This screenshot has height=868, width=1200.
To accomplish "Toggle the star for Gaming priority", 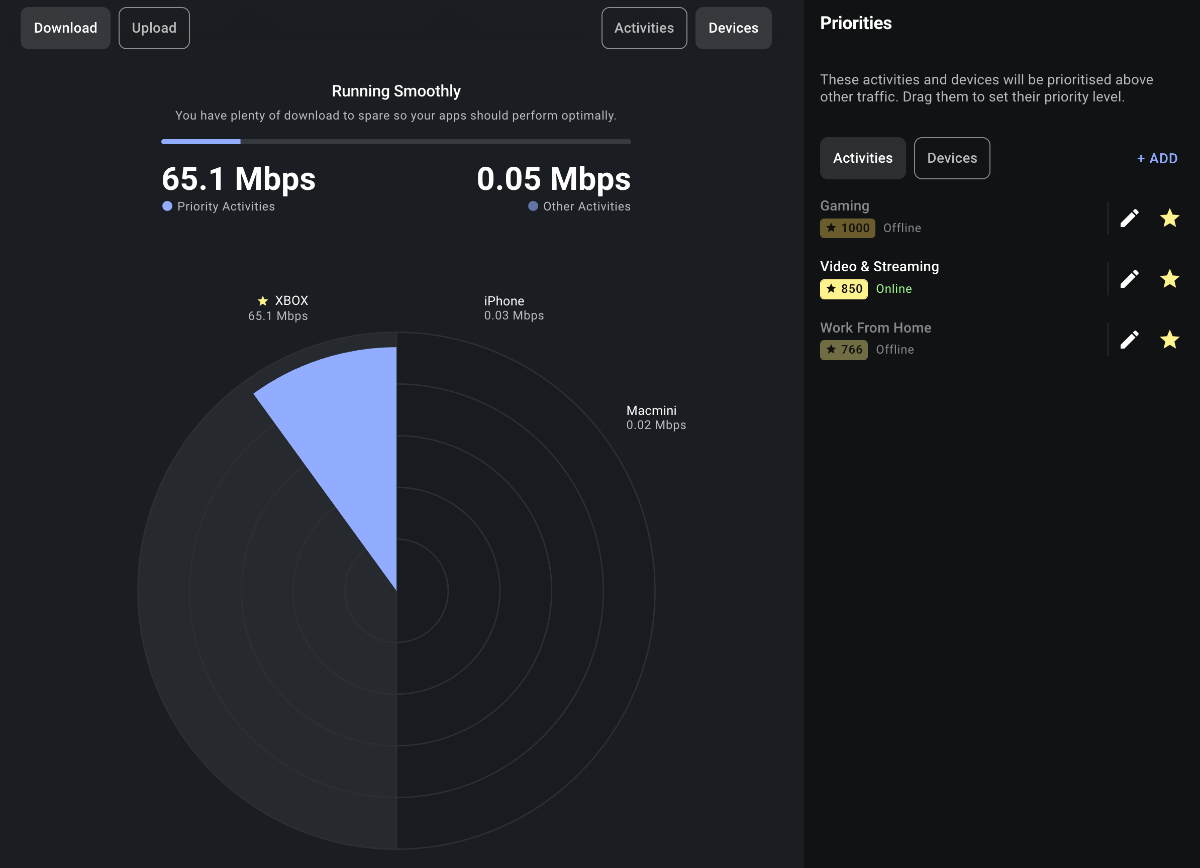I will (x=1169, y=218).
